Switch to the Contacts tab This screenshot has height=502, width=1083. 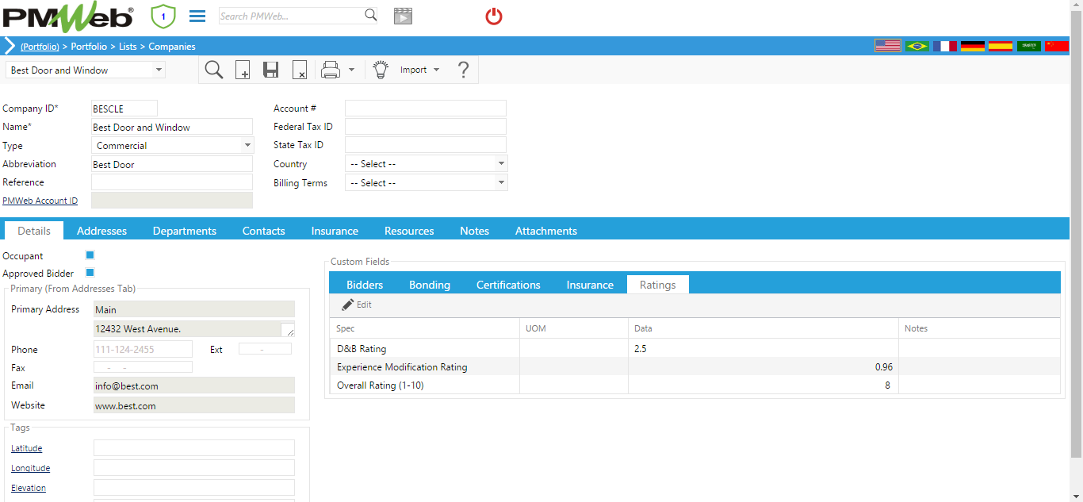[264, 231]
